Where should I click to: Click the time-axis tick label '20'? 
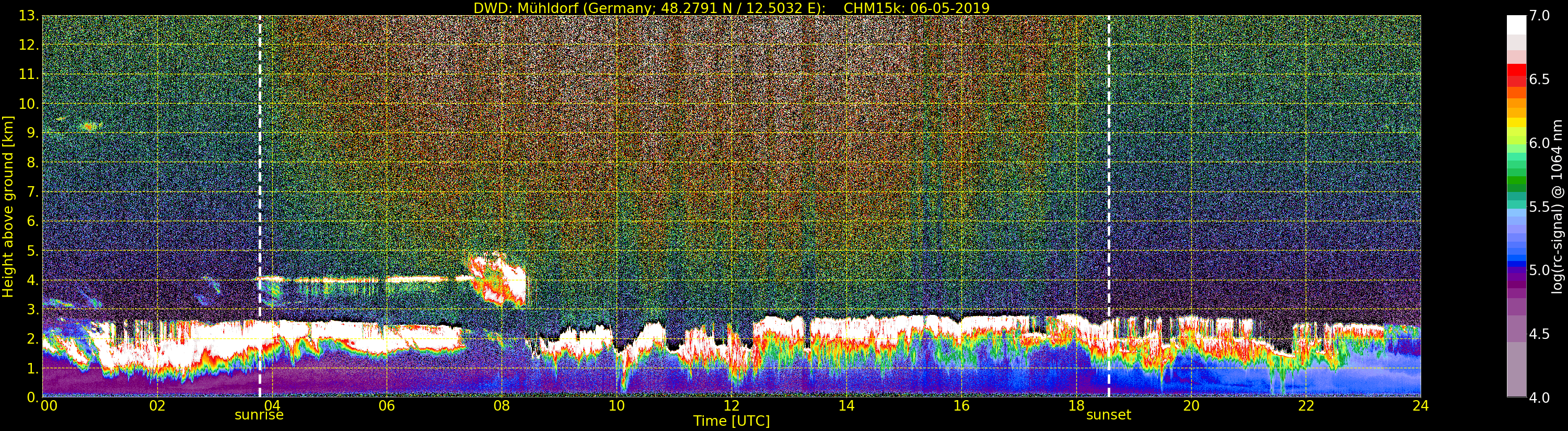coord(1191,406)
